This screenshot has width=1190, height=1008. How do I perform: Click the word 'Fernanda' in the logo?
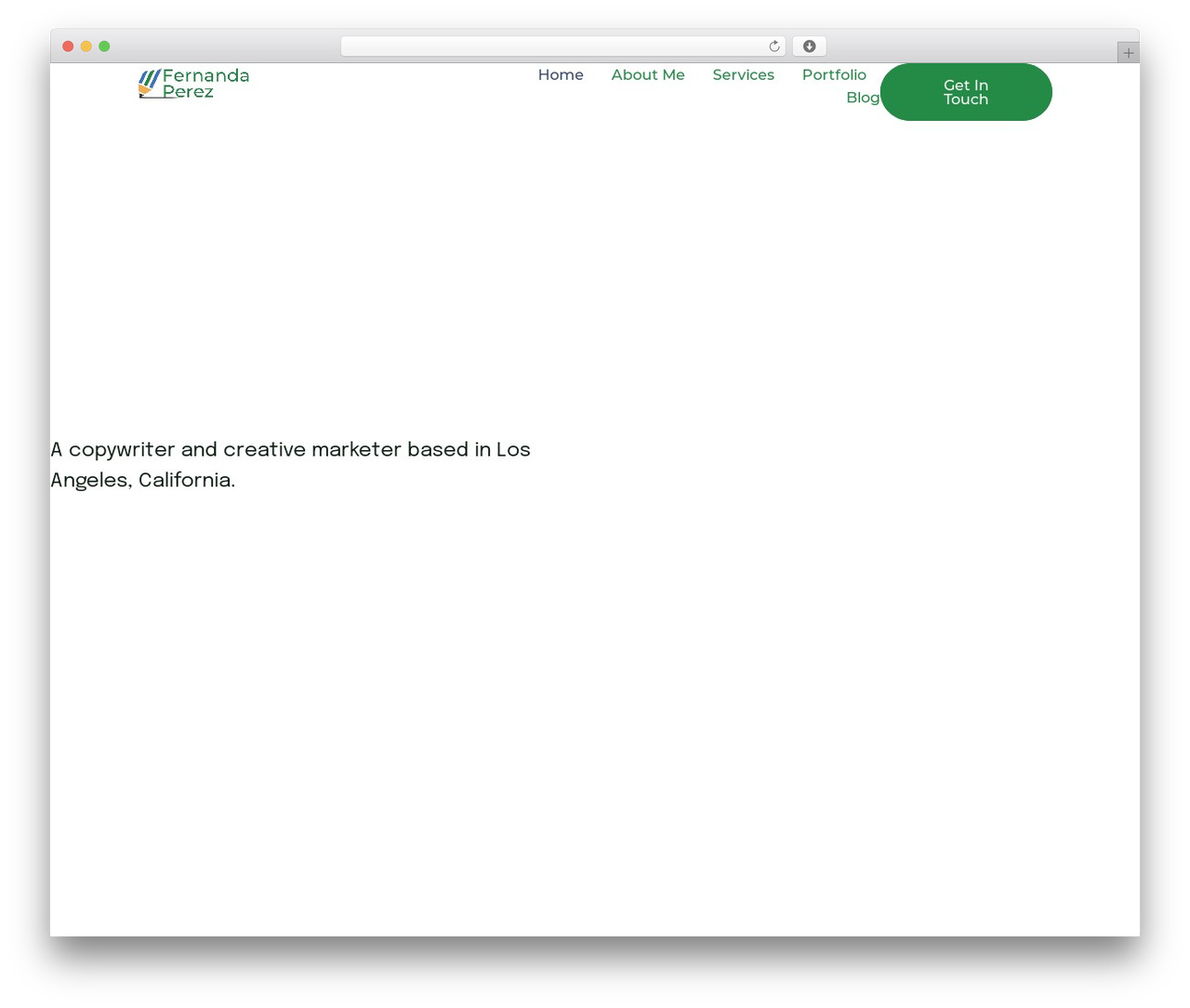pos(205,75)
